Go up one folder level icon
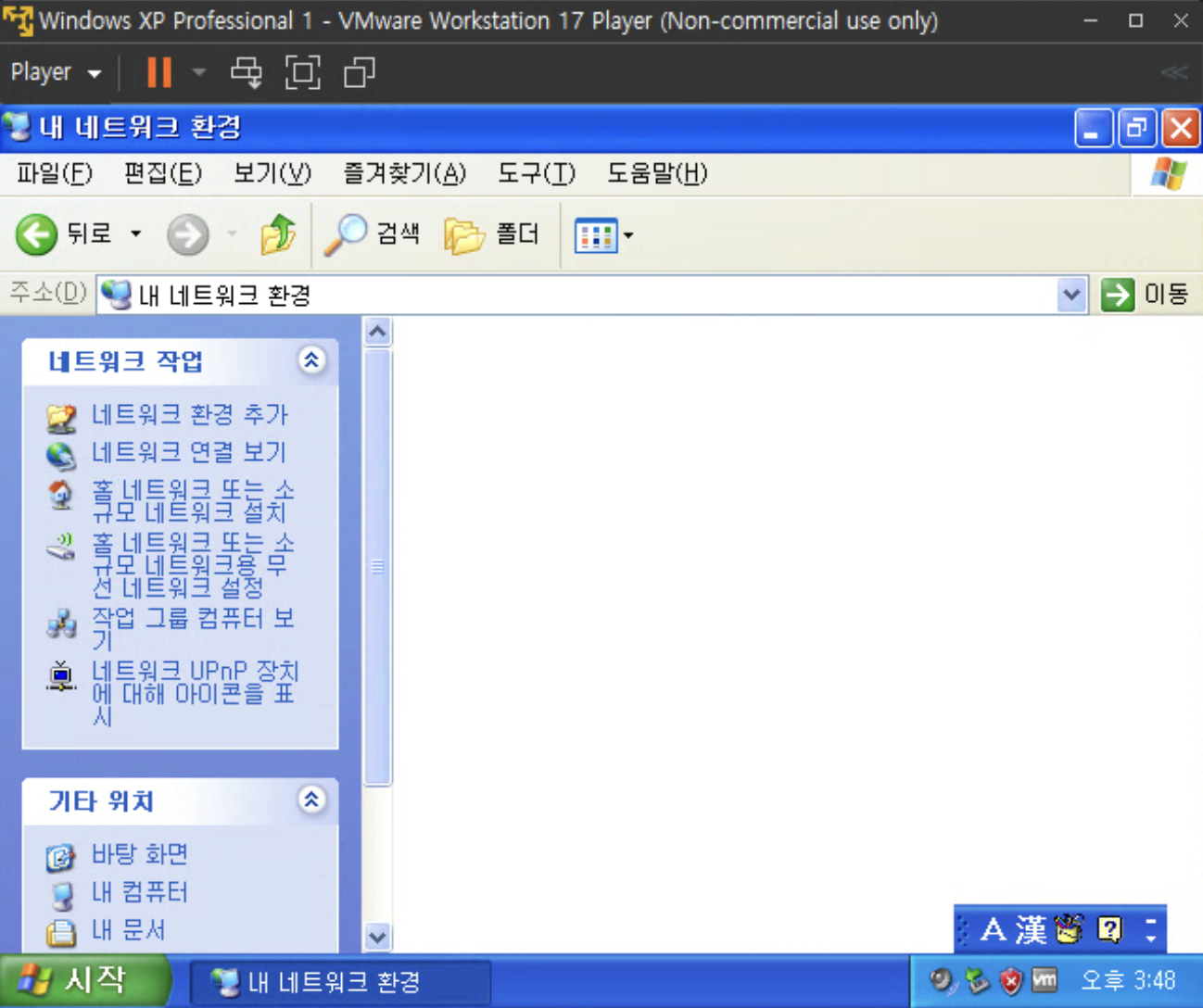Viewport: 1203px width, 1008px height. click(277, 234)
